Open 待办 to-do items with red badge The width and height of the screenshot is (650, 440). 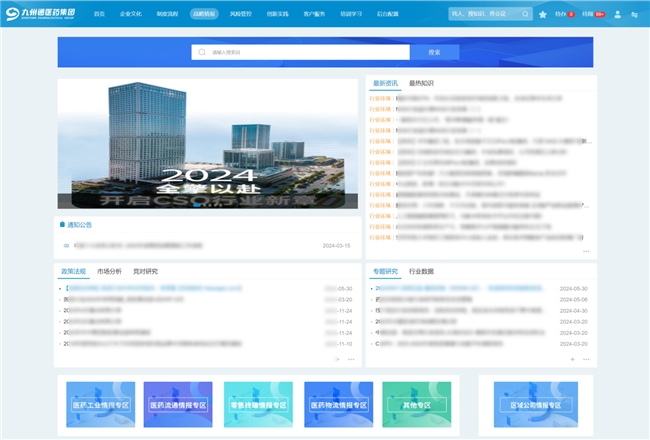pyautogui.click(x=564, y=14)
